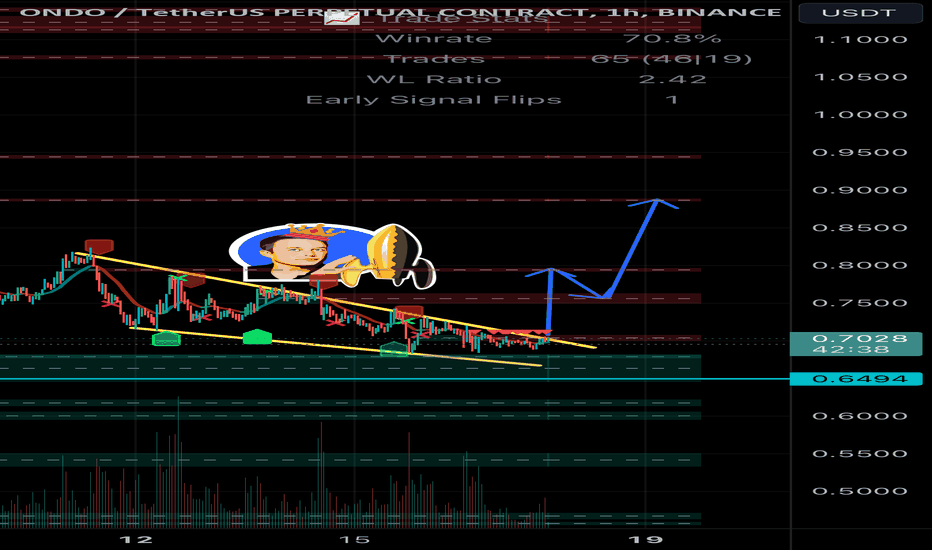The width and height of the screenshot is (932, 550).
Task: Click the 1.0000 price axis label
Action: [860, 115]
